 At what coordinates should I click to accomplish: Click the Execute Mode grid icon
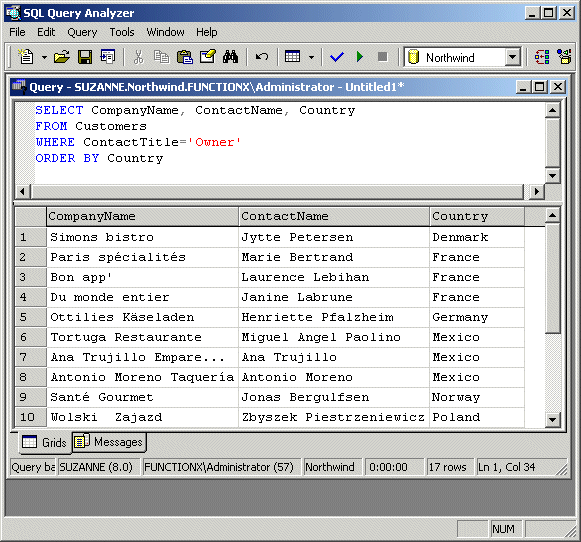tap(292, 57)
